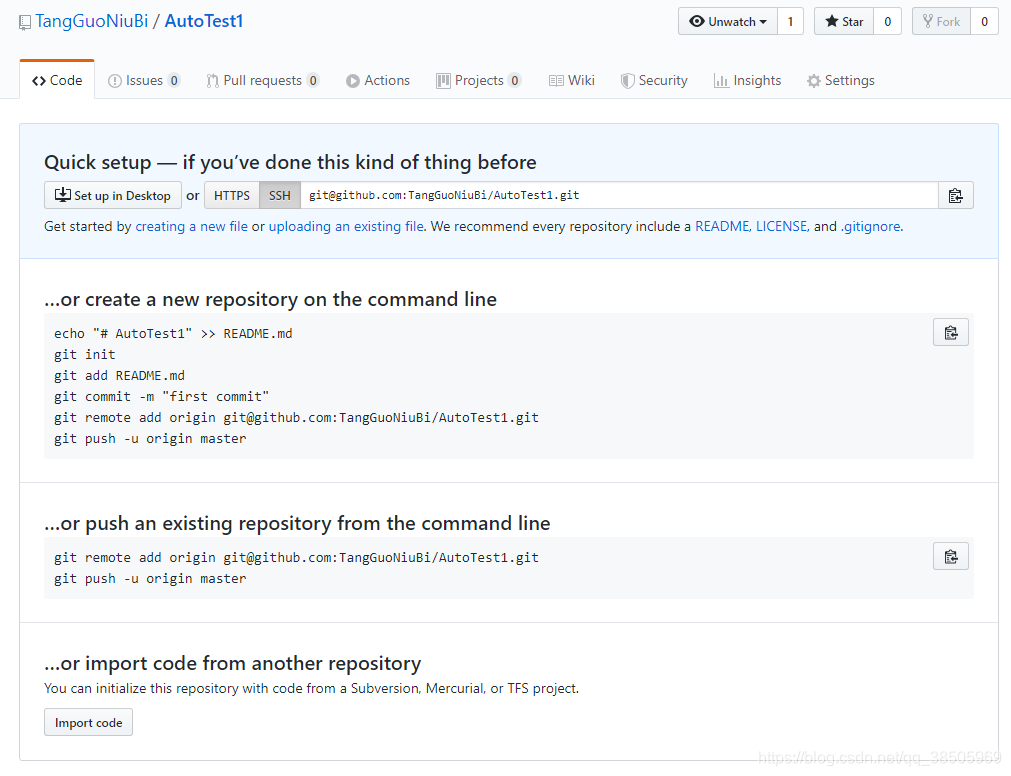Open the Insights tab
1011x776 pixels.
[747, 81]
